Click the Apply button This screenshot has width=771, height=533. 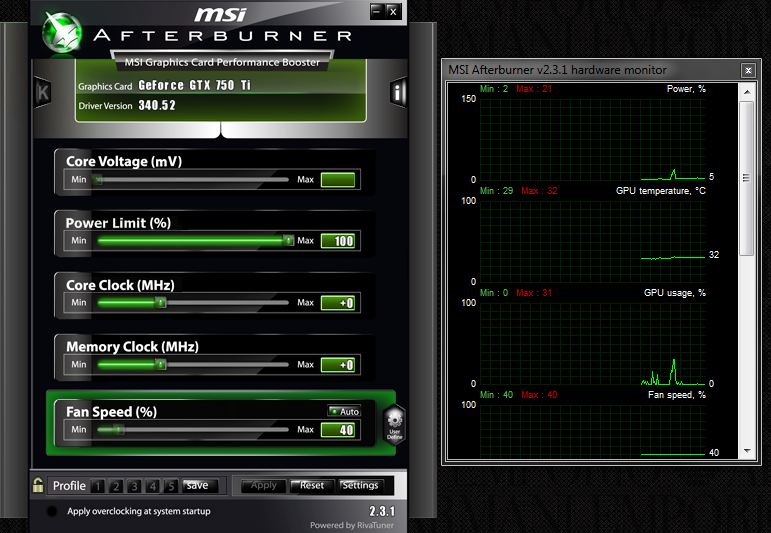pos(264,486)
